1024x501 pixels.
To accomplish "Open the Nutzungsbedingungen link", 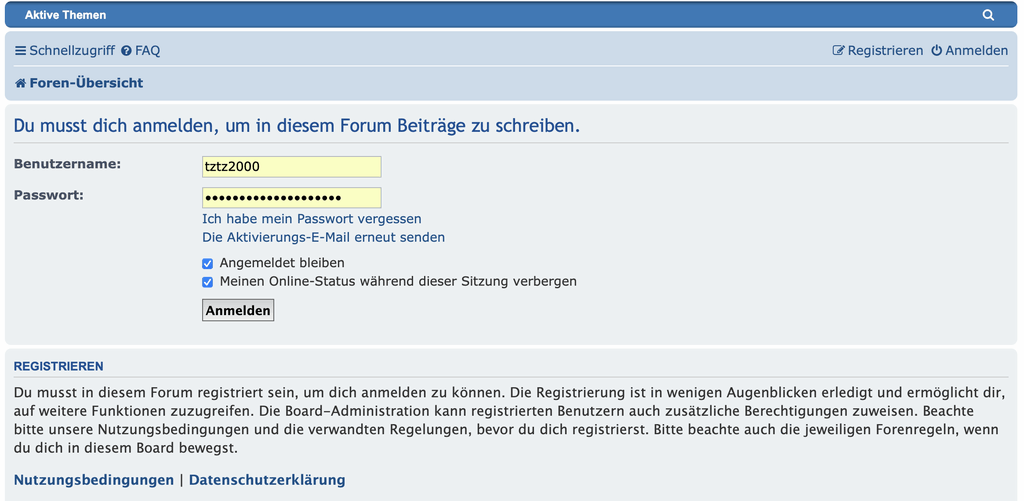I will coord(94,480).
